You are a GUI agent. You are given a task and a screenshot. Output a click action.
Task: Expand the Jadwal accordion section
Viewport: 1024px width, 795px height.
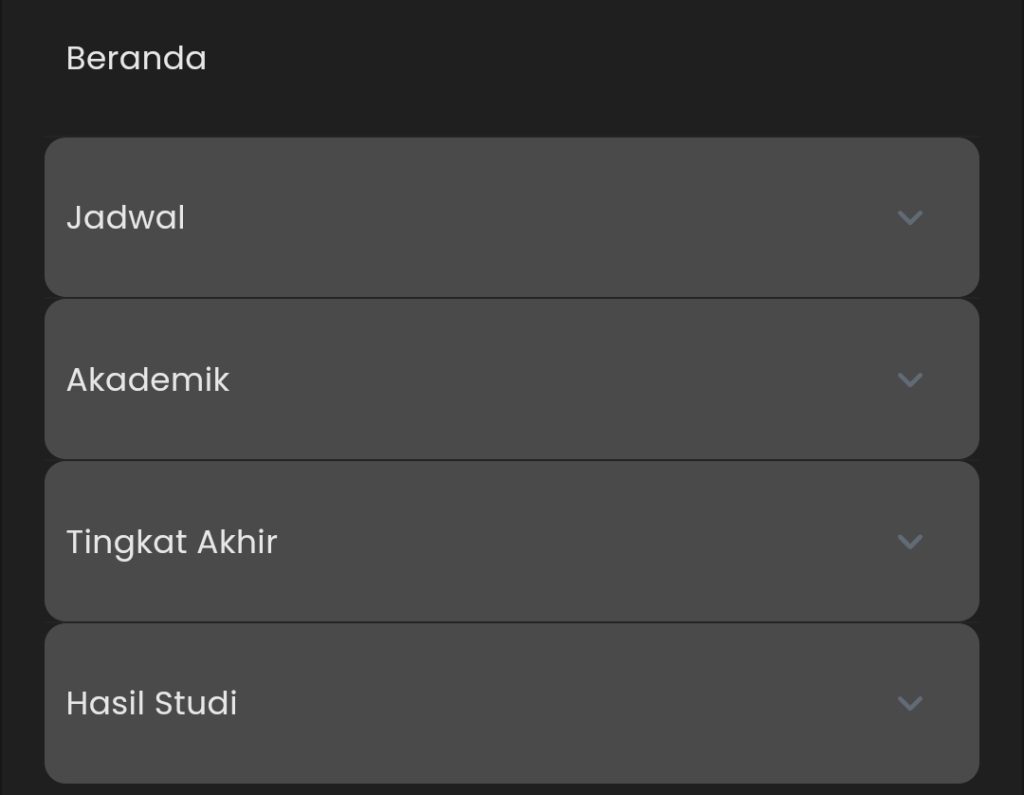click(x=511, y=218)
